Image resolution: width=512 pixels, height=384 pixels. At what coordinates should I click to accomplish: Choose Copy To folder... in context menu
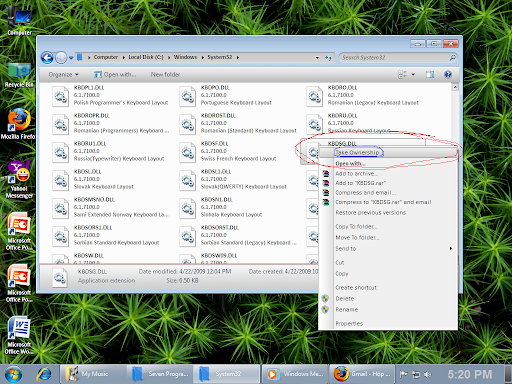388,227
